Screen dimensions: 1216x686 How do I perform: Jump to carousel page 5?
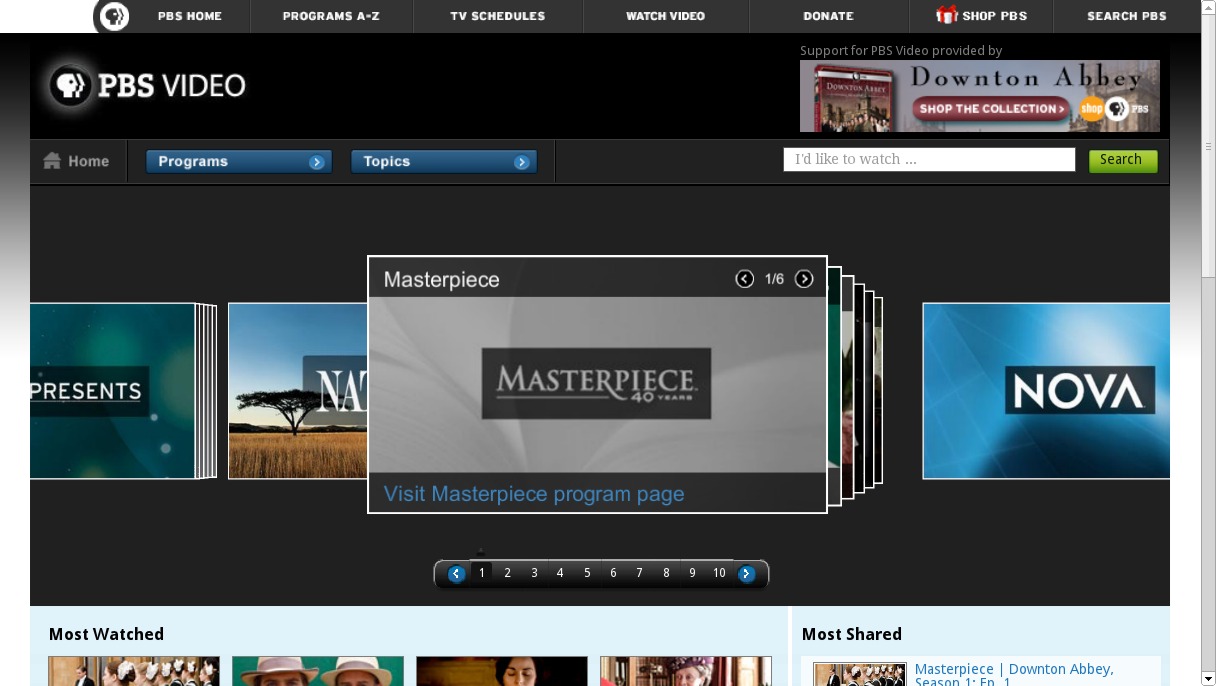[x=587, y=573]
